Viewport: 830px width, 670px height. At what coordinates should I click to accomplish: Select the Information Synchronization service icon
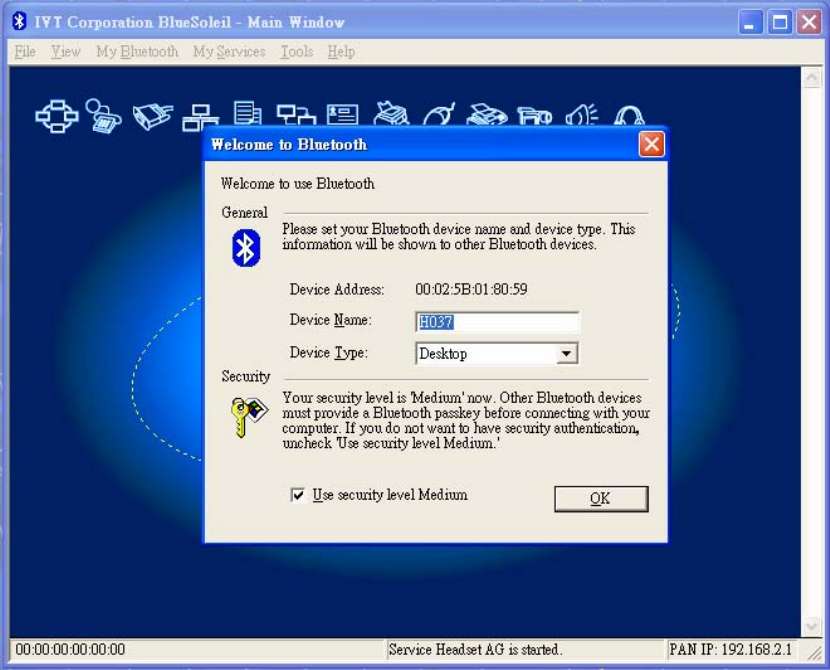tap(295, 115)
